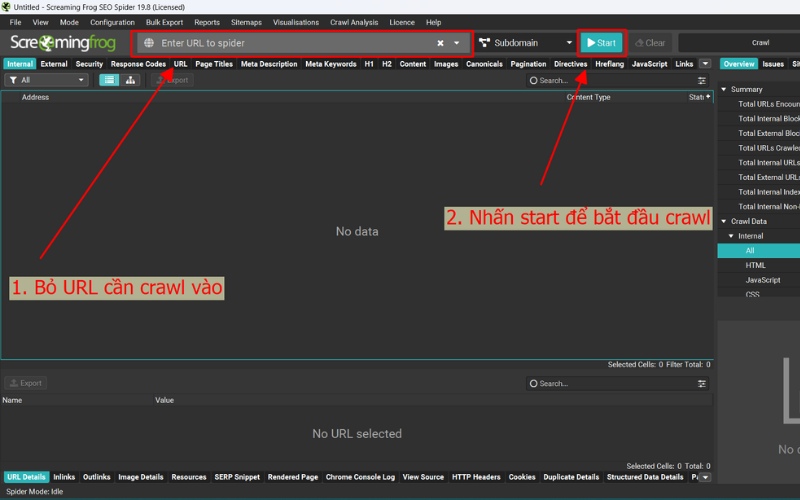Open the URL history dropdown arrow
This screenshot has width=800, height=500.
click(457, 43)
